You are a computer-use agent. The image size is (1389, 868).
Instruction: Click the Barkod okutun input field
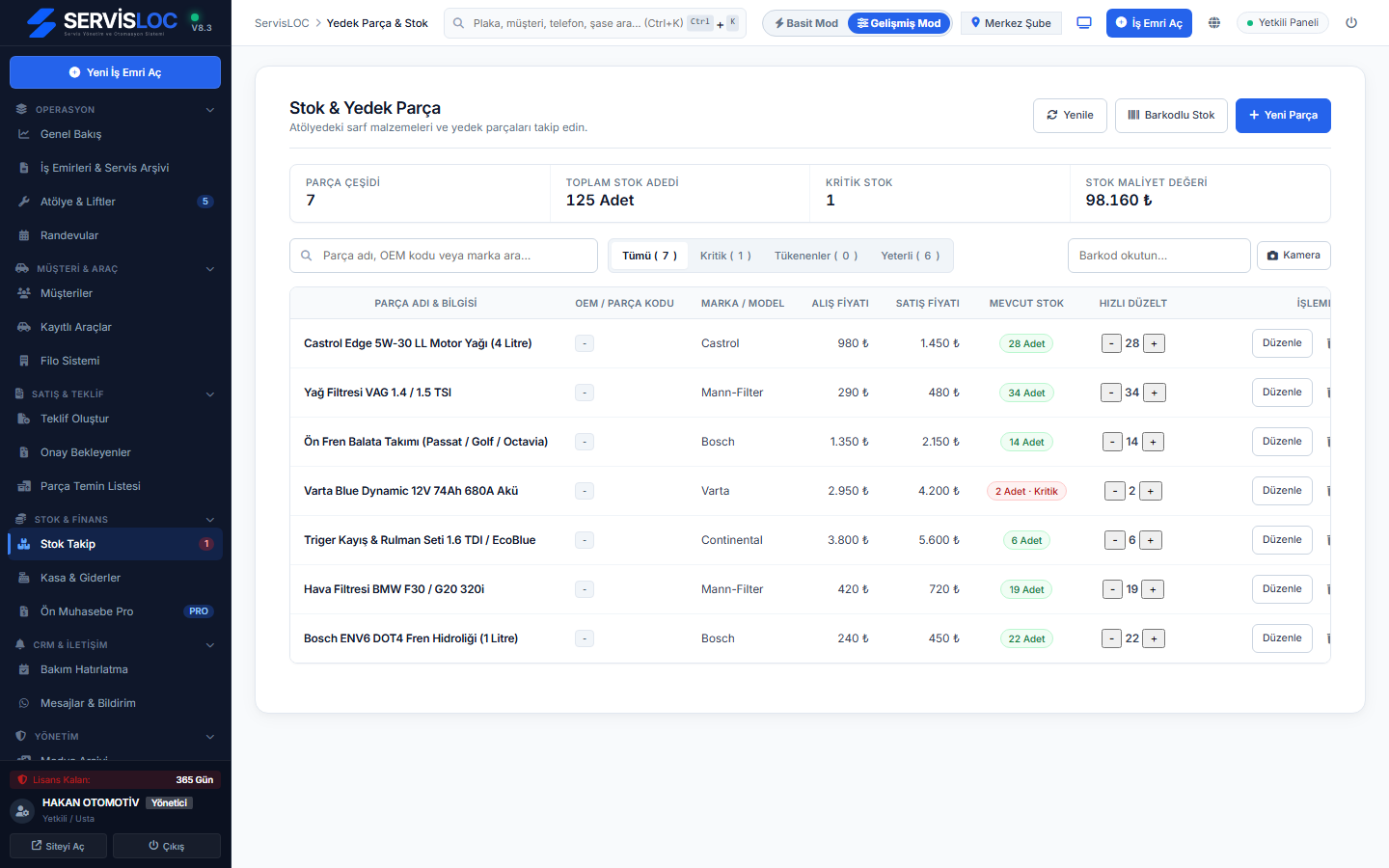(x=1159, y=256)
